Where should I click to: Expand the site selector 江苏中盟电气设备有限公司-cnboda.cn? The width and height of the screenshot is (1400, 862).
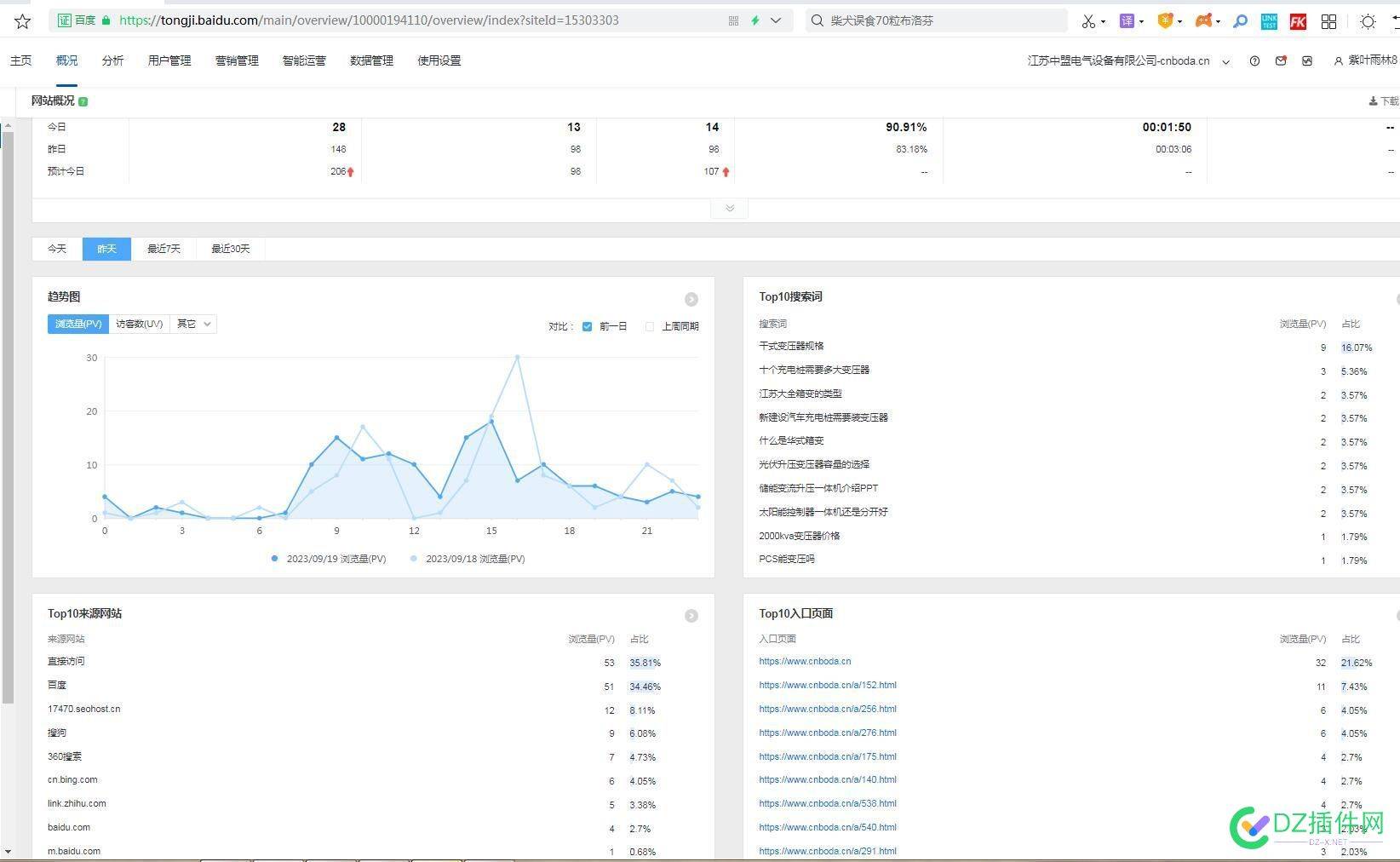click(x=1128, y=61)
